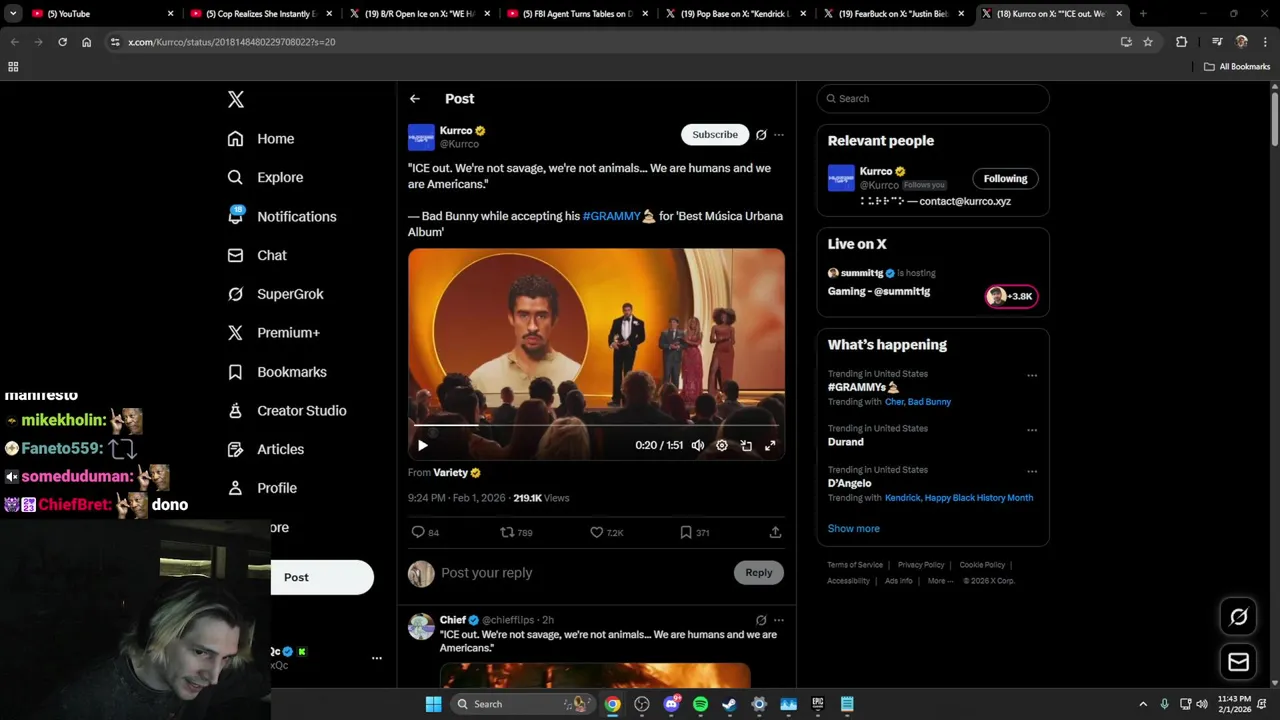1280x720 pixels.
Task: Open floating Grok button
Action: pos(1238,617)
